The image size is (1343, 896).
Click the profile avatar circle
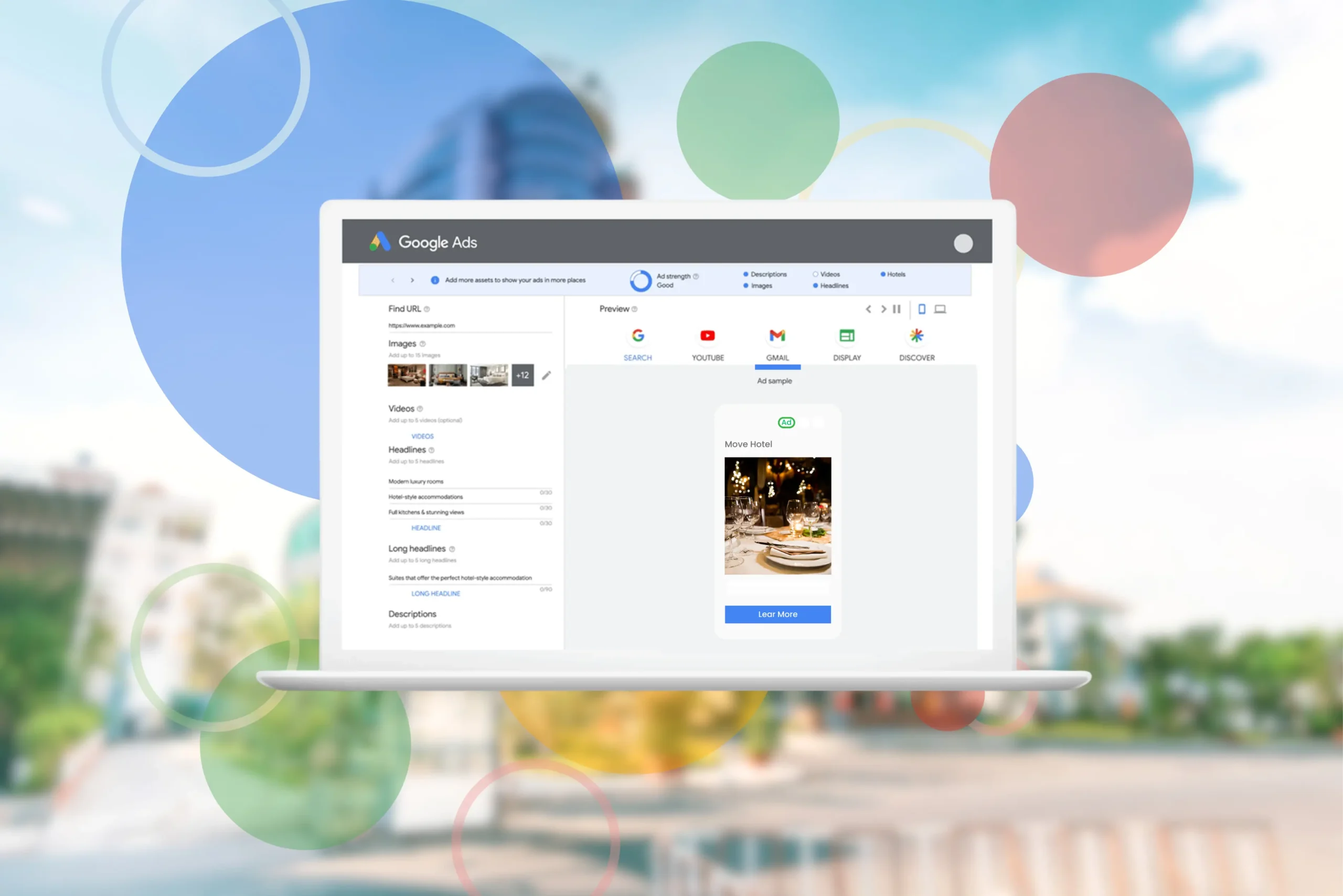click(x=963, y=243)
